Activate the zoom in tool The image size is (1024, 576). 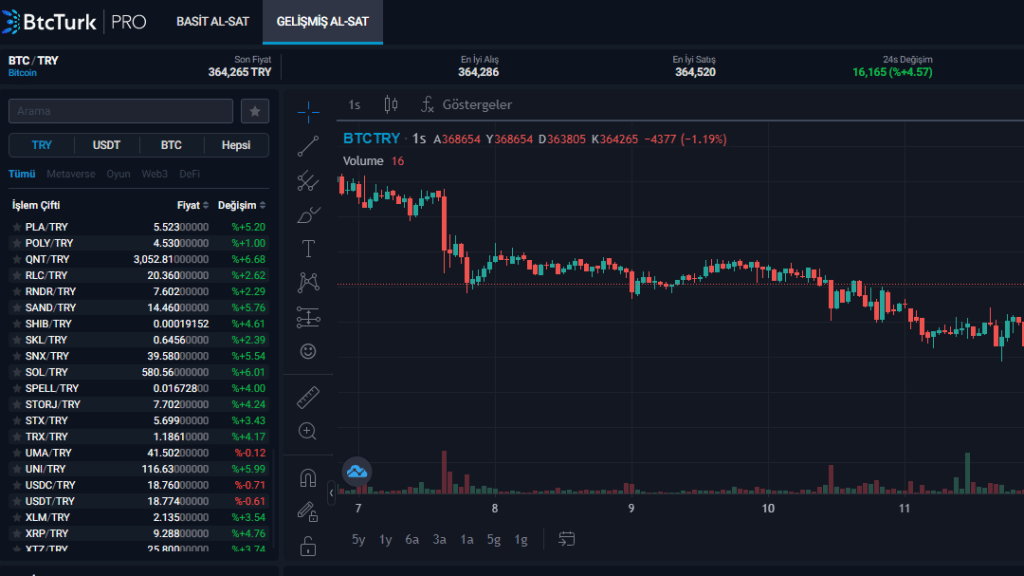308,431
